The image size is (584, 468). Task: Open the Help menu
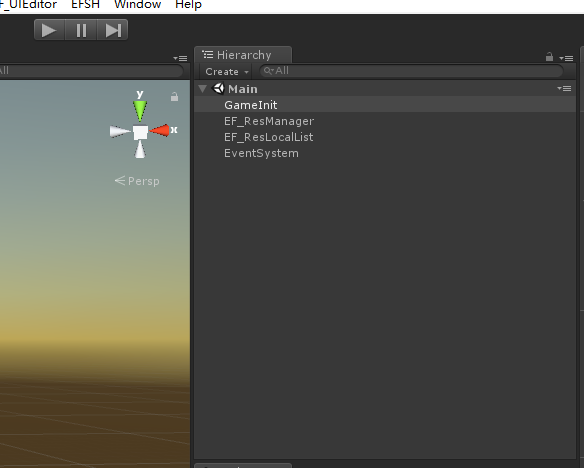pos(188,4)
